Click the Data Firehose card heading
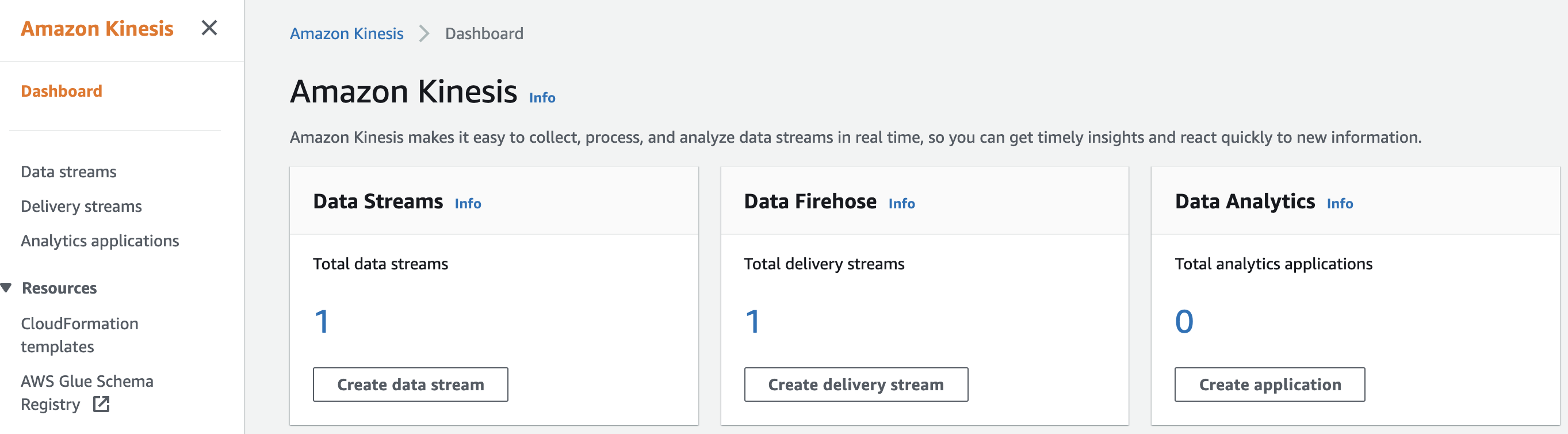The image size is (1568, 434). pos(810,201)
